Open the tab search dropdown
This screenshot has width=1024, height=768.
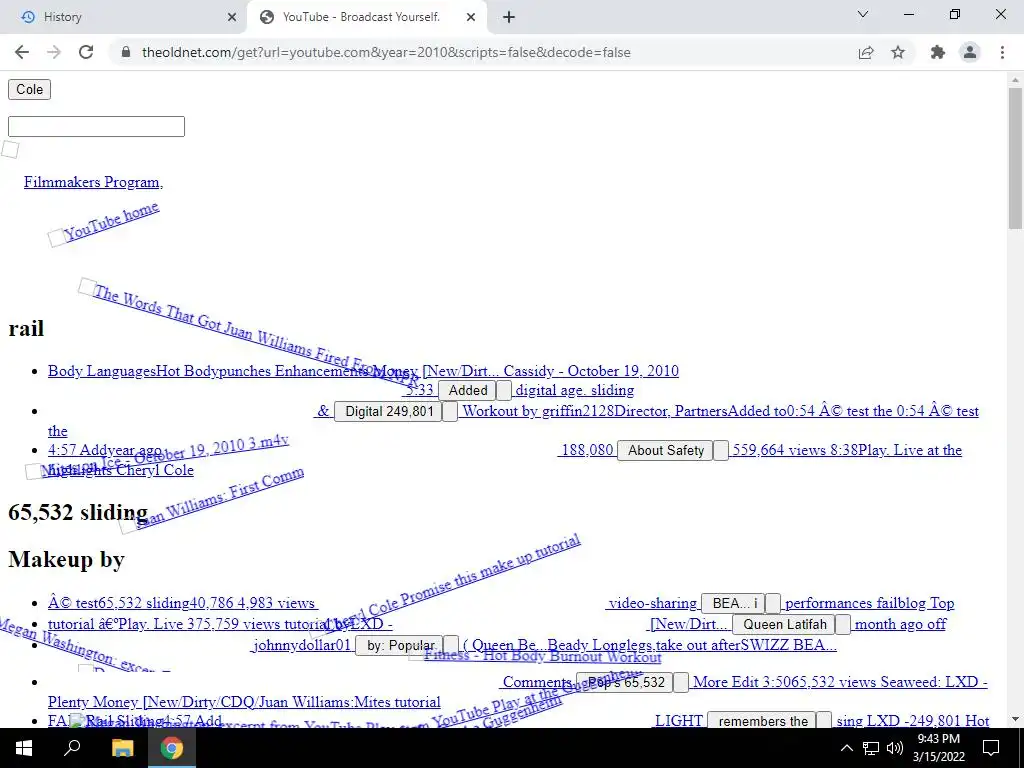(x=863, y=14)
